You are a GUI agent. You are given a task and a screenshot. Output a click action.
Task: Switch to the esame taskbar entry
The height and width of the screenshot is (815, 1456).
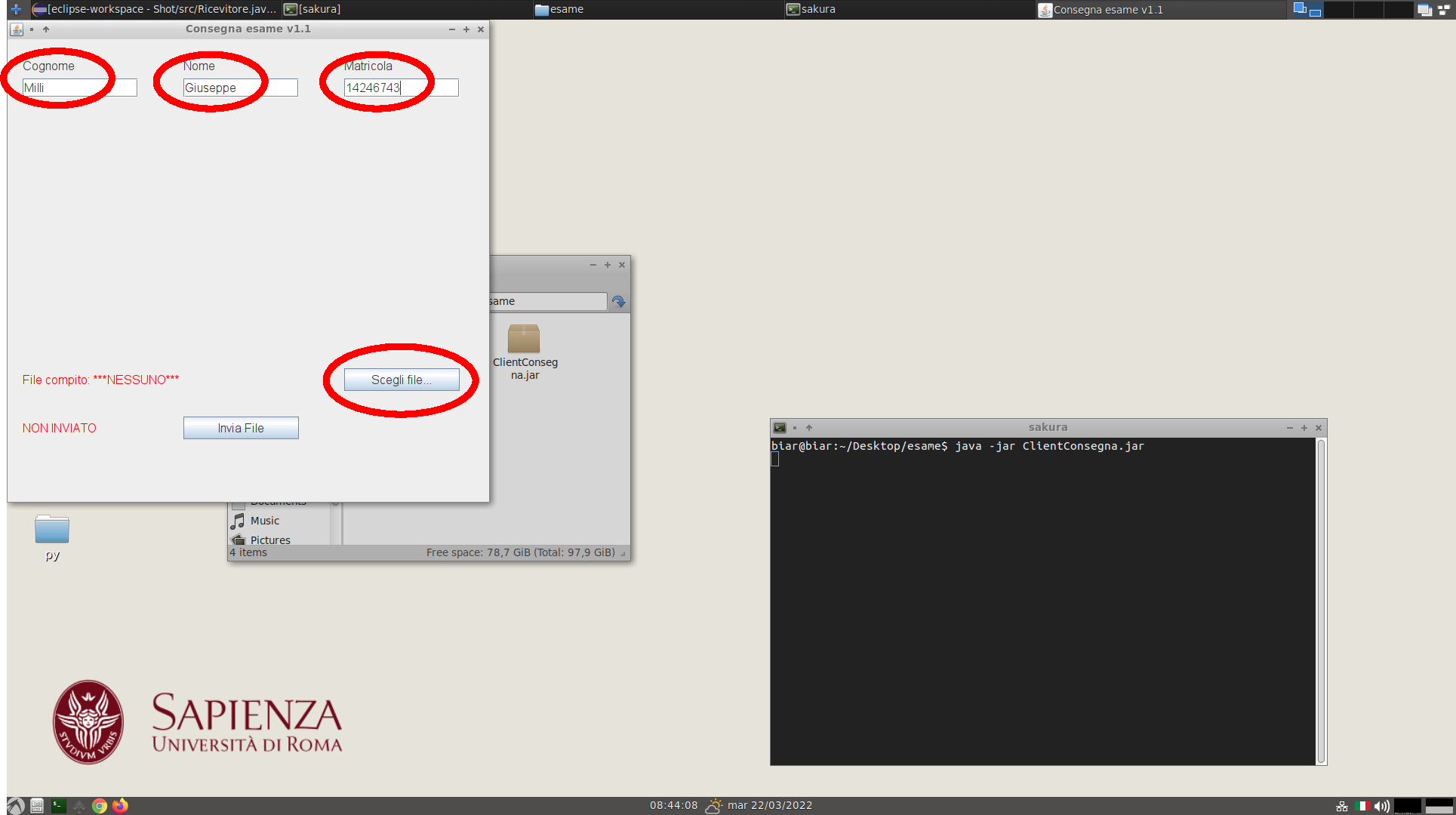coord(559,9)
